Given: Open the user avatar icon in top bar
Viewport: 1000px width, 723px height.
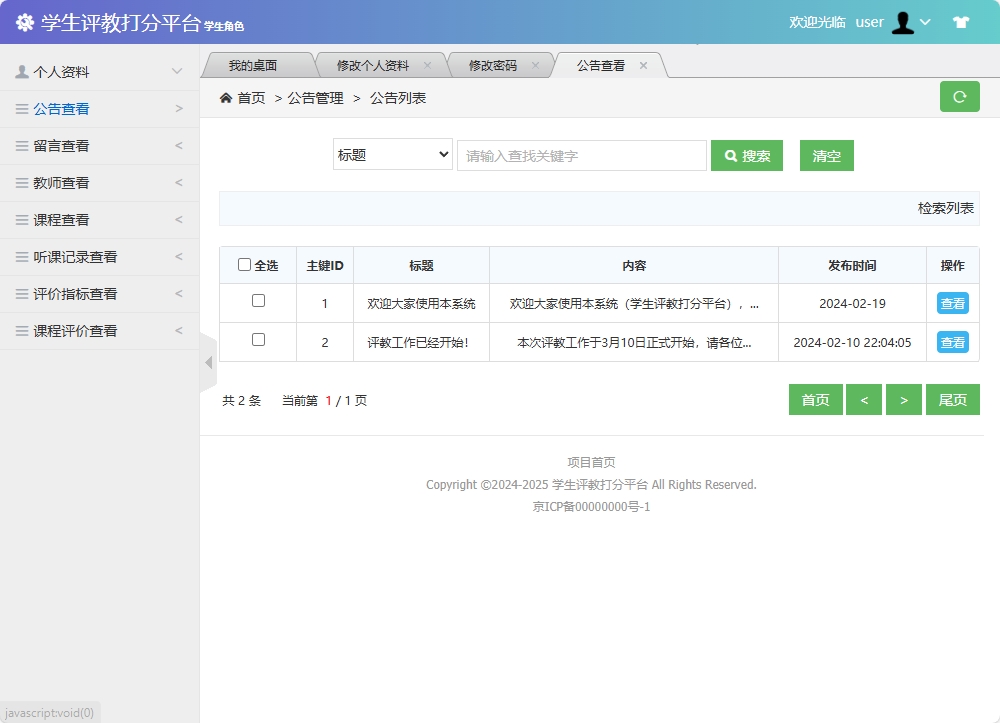Looking at the screenshot, I should (904, 22).
